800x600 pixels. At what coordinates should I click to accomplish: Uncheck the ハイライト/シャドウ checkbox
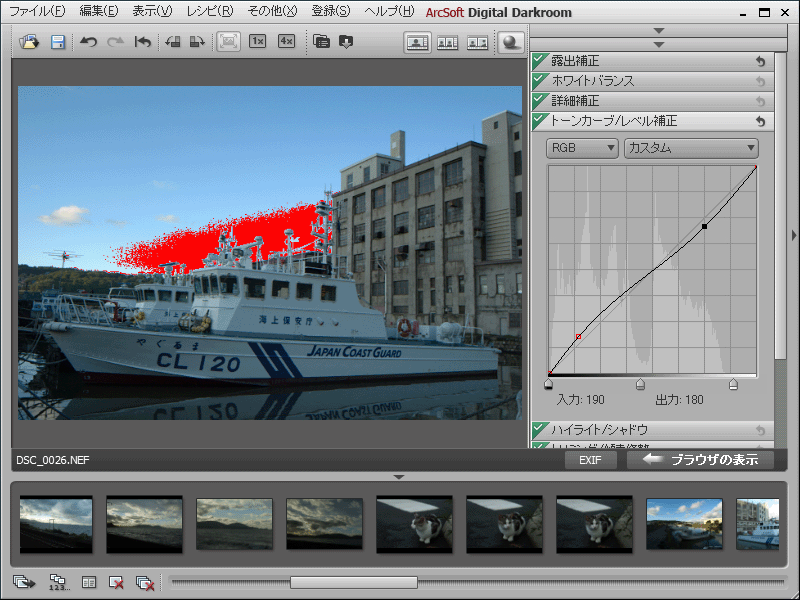pos(540,430)
